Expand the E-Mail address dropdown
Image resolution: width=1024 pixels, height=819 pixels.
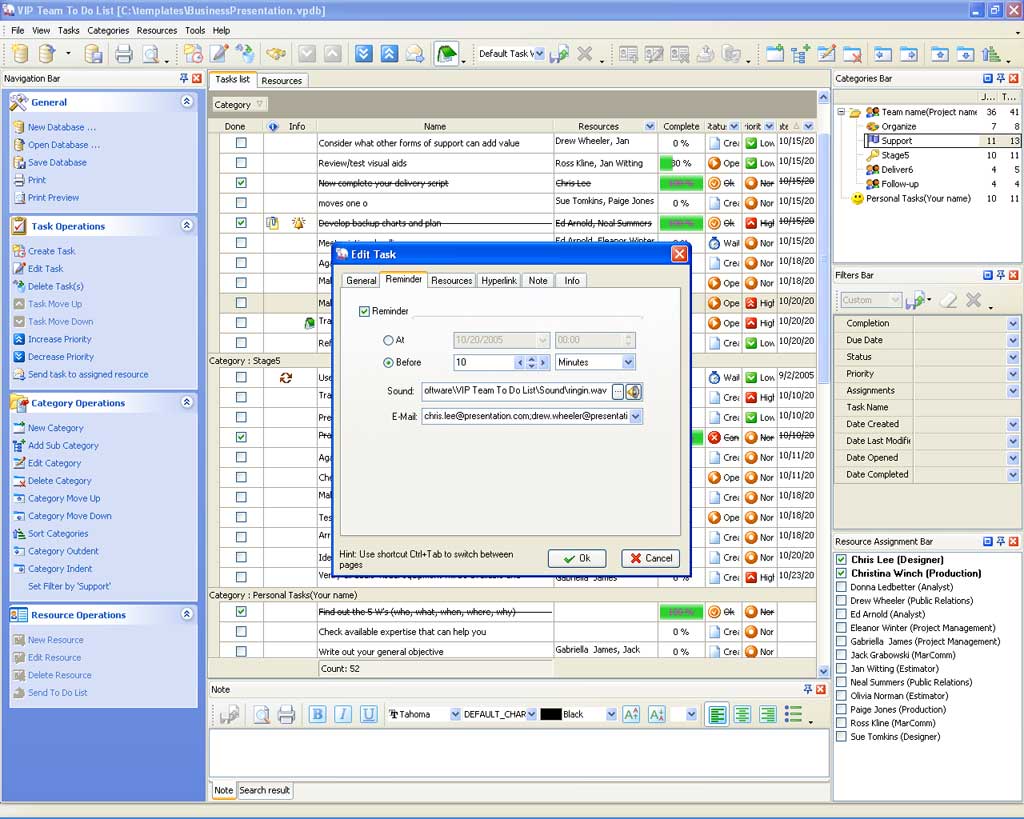point(636,416)
